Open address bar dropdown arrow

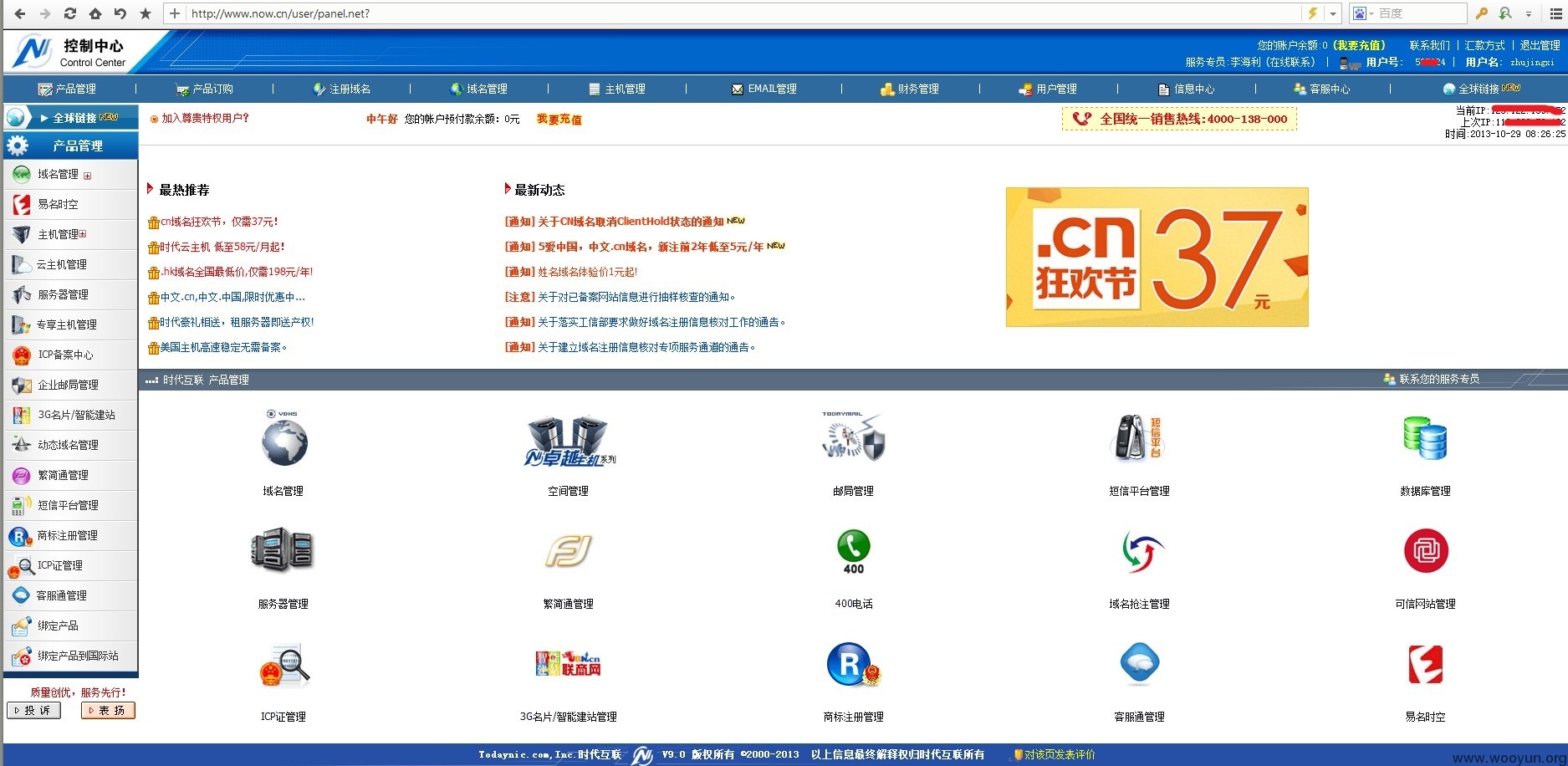click(x=1333, y=13)
